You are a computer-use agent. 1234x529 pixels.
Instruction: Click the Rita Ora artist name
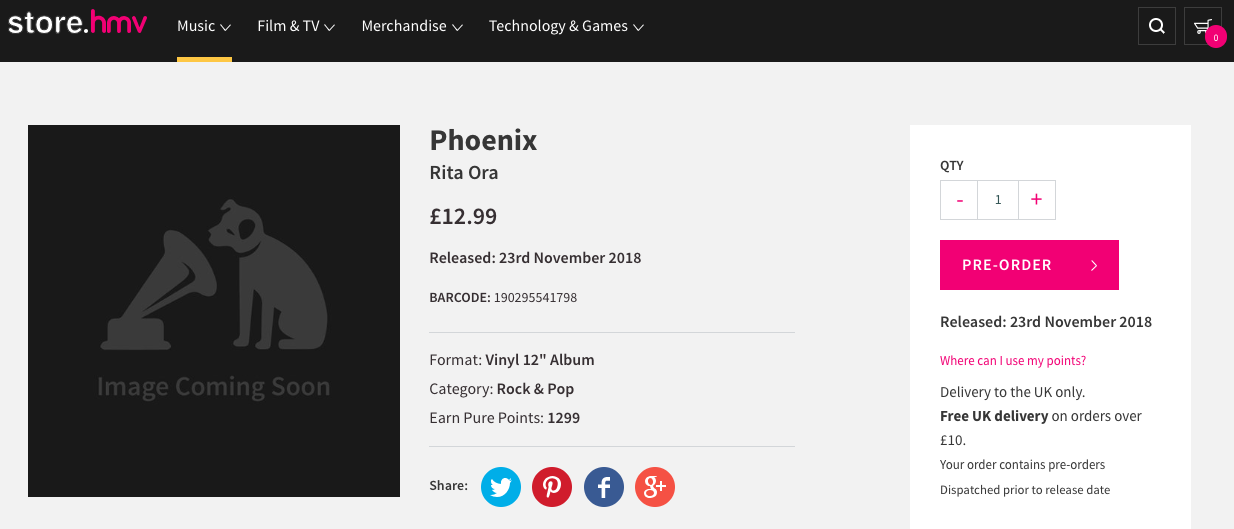tap(464, 173)
